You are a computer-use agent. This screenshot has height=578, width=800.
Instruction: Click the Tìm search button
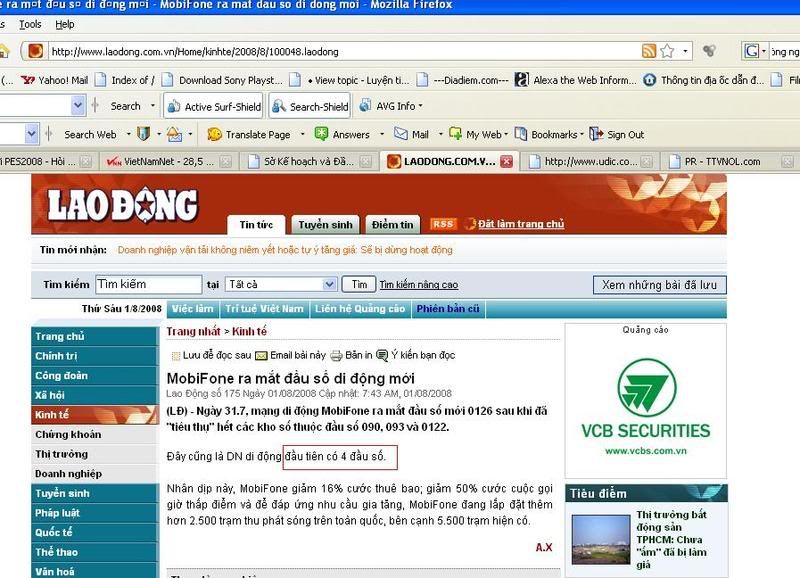(359, 284)
